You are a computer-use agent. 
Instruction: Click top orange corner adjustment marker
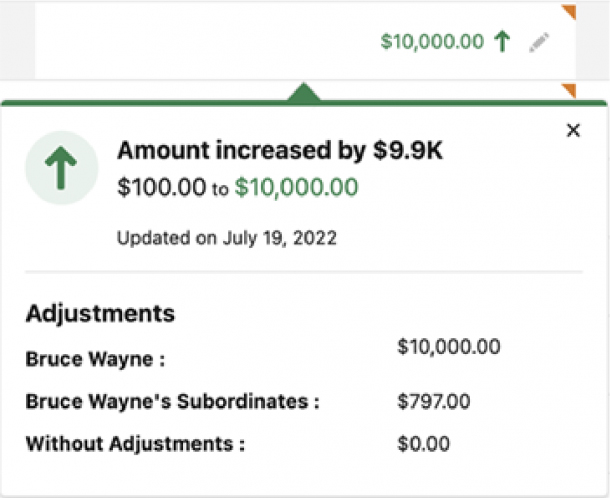tap(568, 12)
